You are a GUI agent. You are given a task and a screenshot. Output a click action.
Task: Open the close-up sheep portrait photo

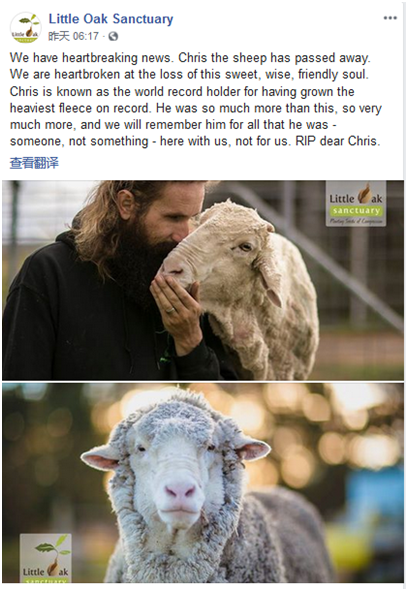point(203,483)
